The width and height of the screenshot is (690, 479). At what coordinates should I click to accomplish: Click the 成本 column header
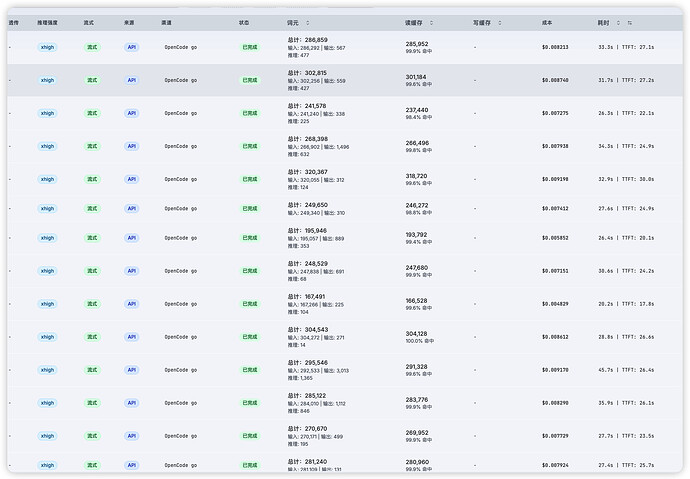coord(547,23)
